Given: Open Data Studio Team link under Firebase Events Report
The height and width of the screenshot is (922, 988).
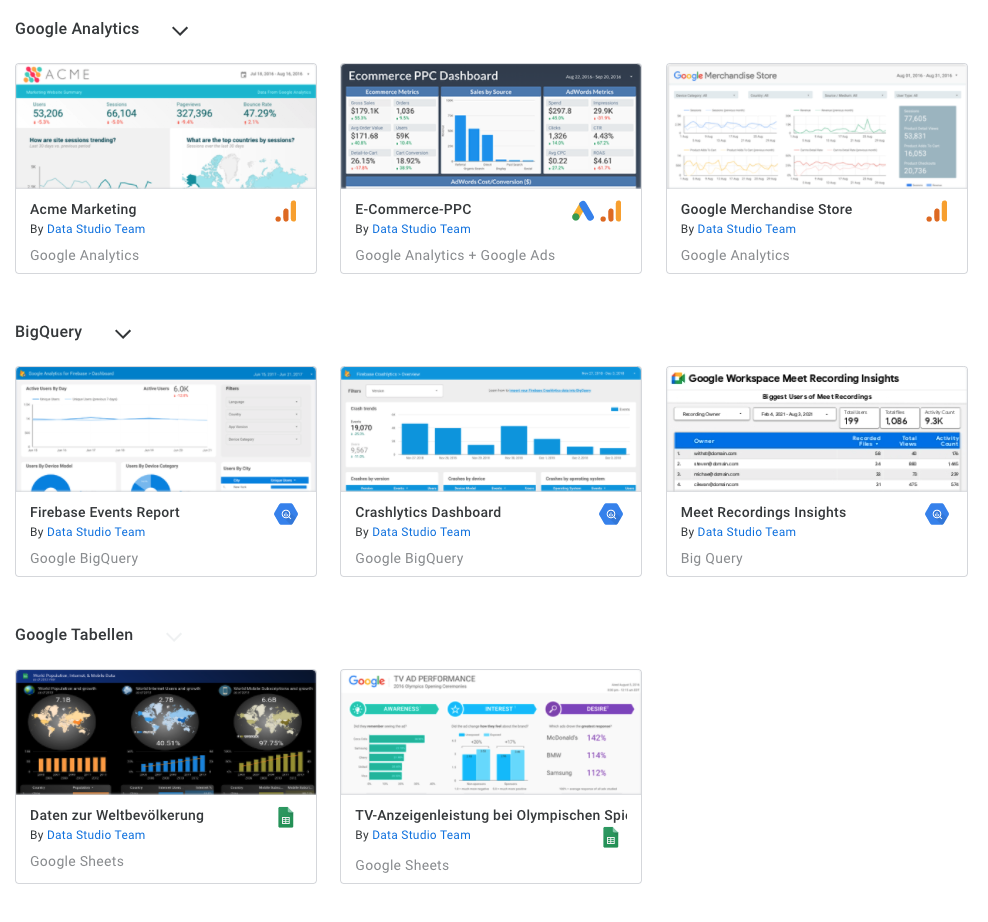Looking at the screenshot, I should click(x=96, y=532).
